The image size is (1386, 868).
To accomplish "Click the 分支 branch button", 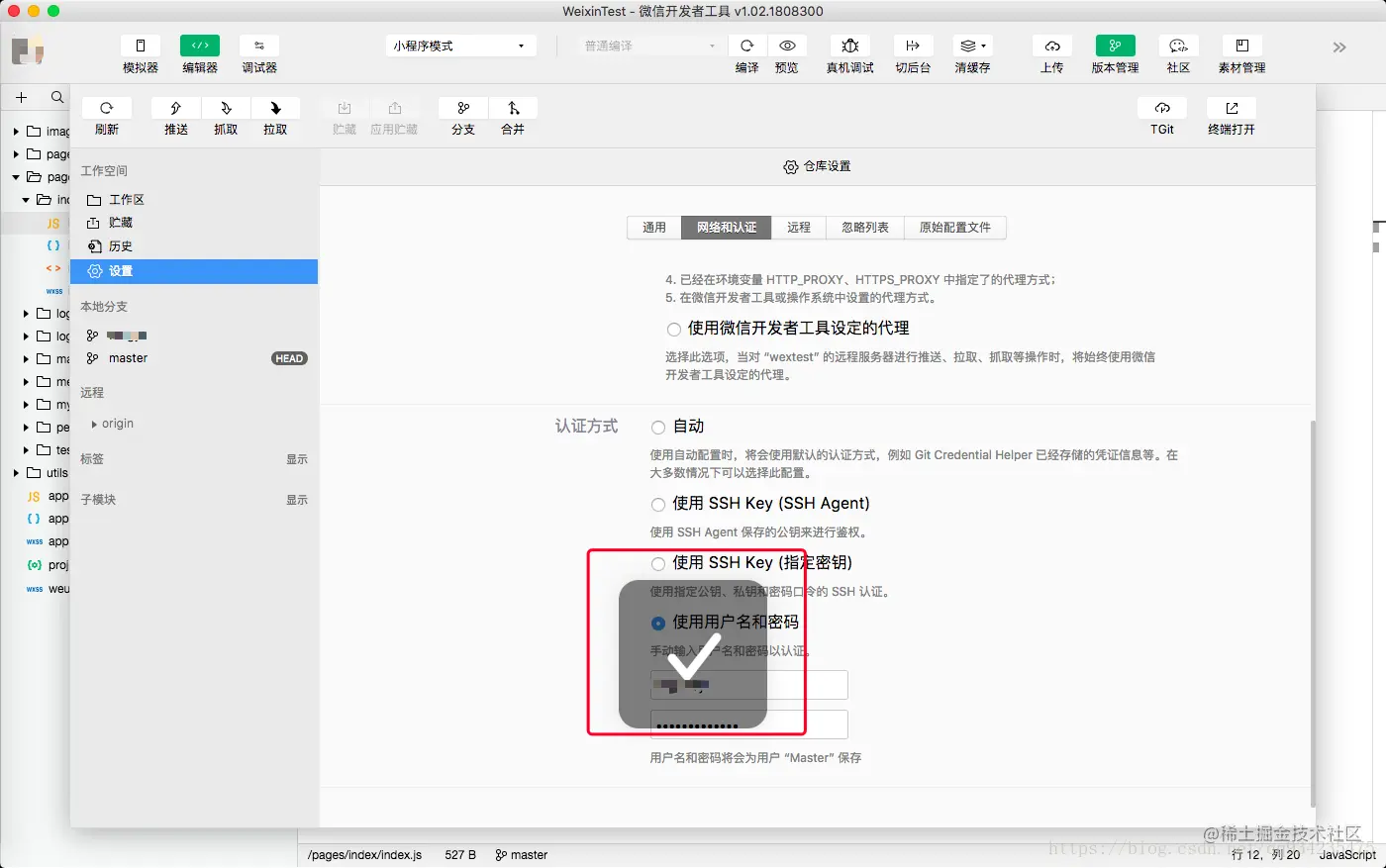I will coord(463,108).
